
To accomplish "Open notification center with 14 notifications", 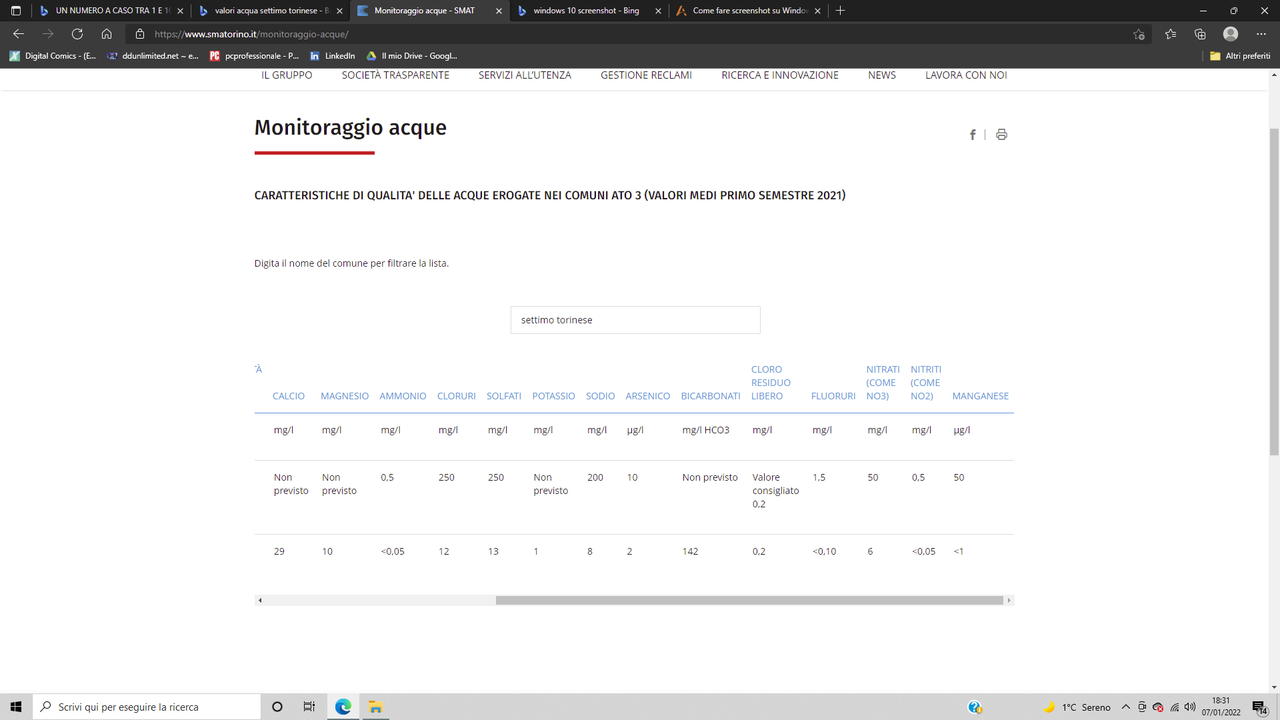I will tap(1260, 707).
